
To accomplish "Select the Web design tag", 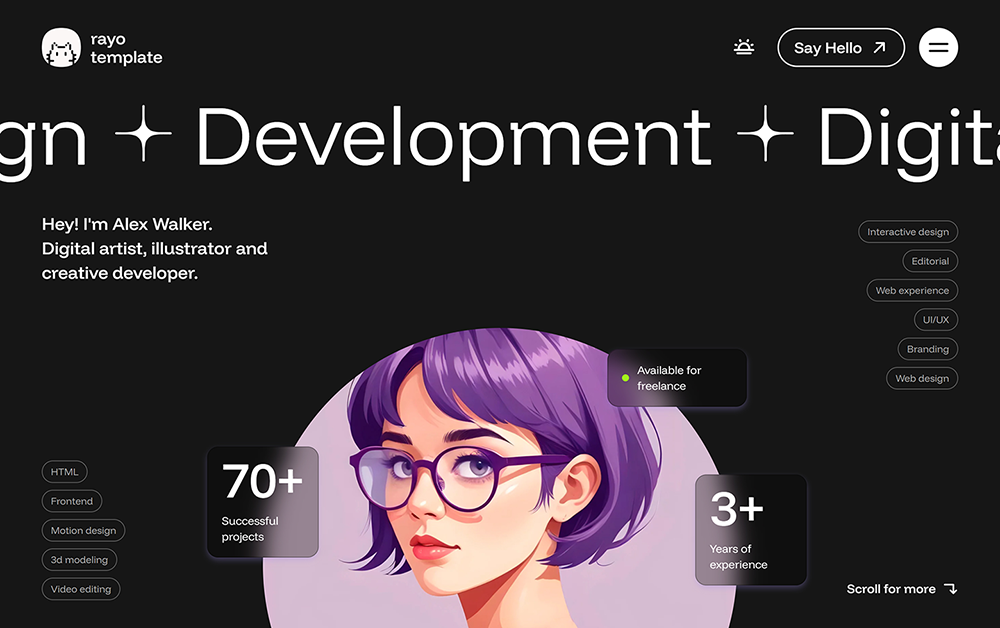I will (921, 378).
